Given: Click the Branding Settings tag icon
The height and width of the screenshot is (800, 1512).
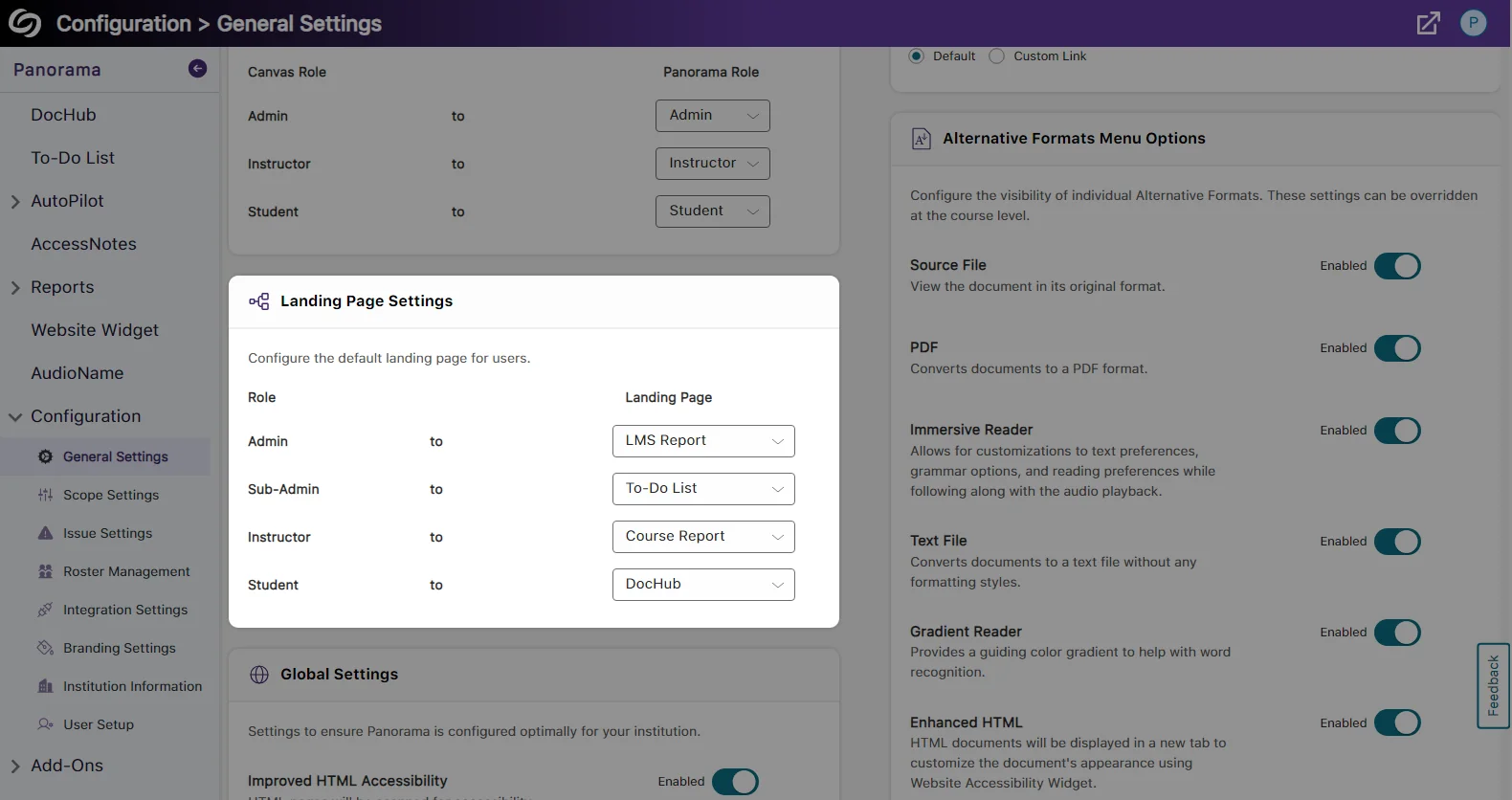Looking at the screenshot, I should [x=45, y=648].
